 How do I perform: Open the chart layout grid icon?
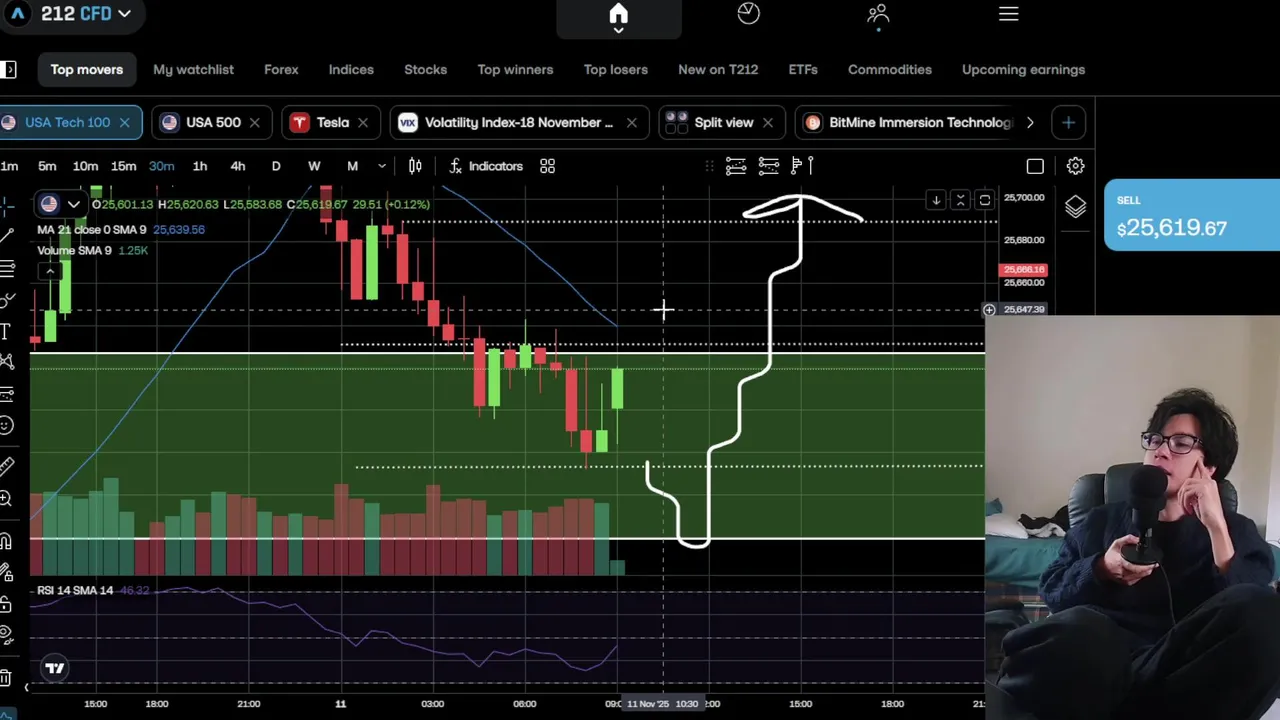coord(547,166)
